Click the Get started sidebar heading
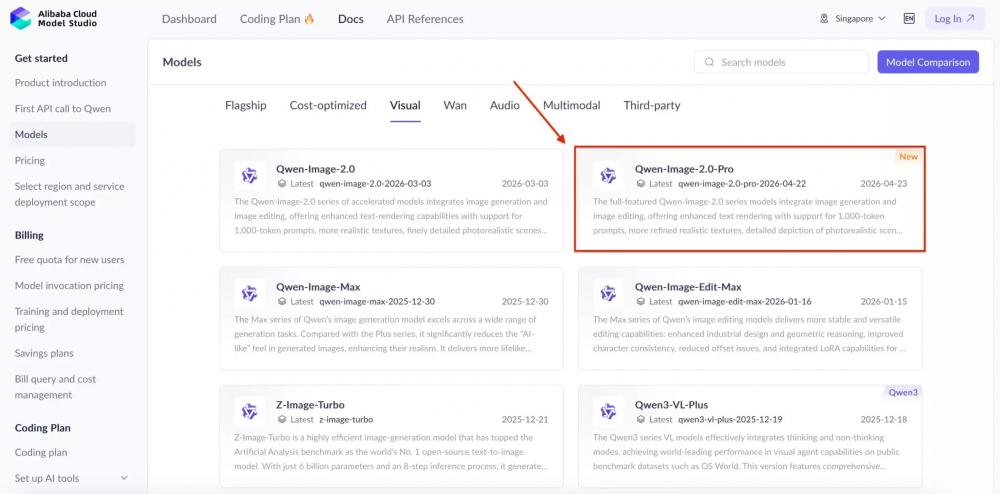The height and width of the screenshot is (494, 1000). 41,58
